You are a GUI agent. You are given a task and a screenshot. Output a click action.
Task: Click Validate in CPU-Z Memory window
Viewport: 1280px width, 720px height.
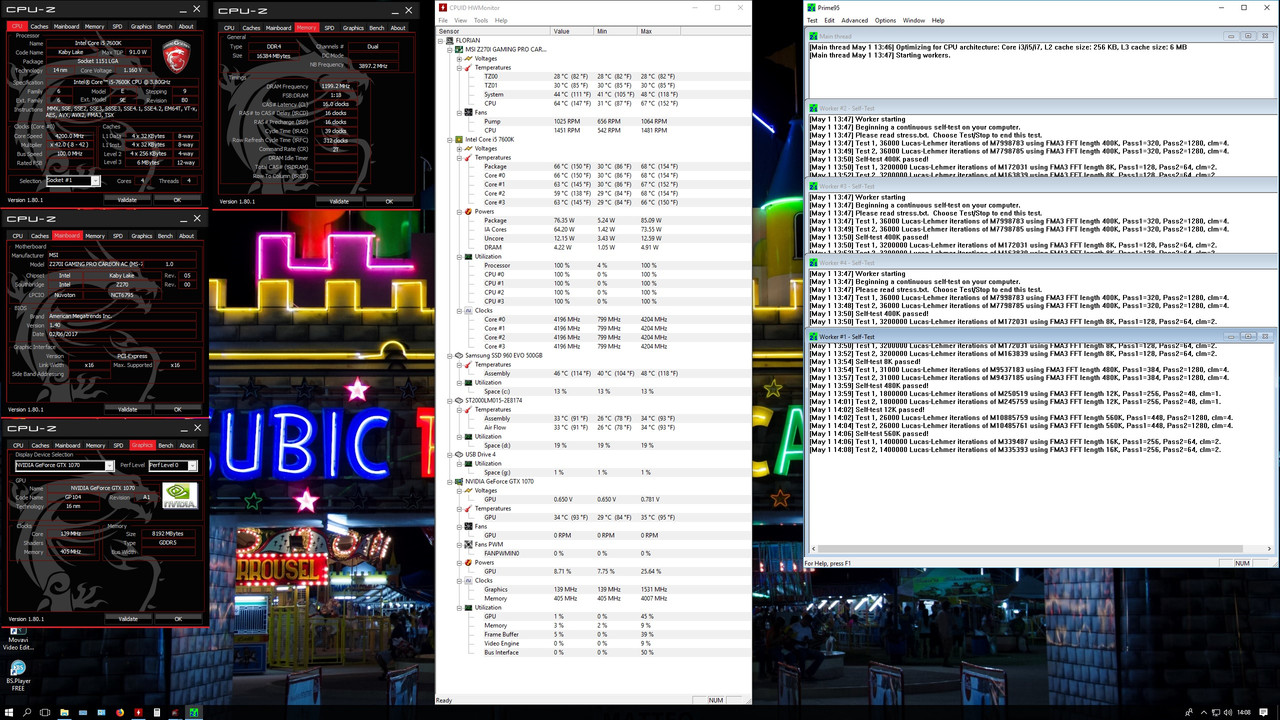pos(339,201)
